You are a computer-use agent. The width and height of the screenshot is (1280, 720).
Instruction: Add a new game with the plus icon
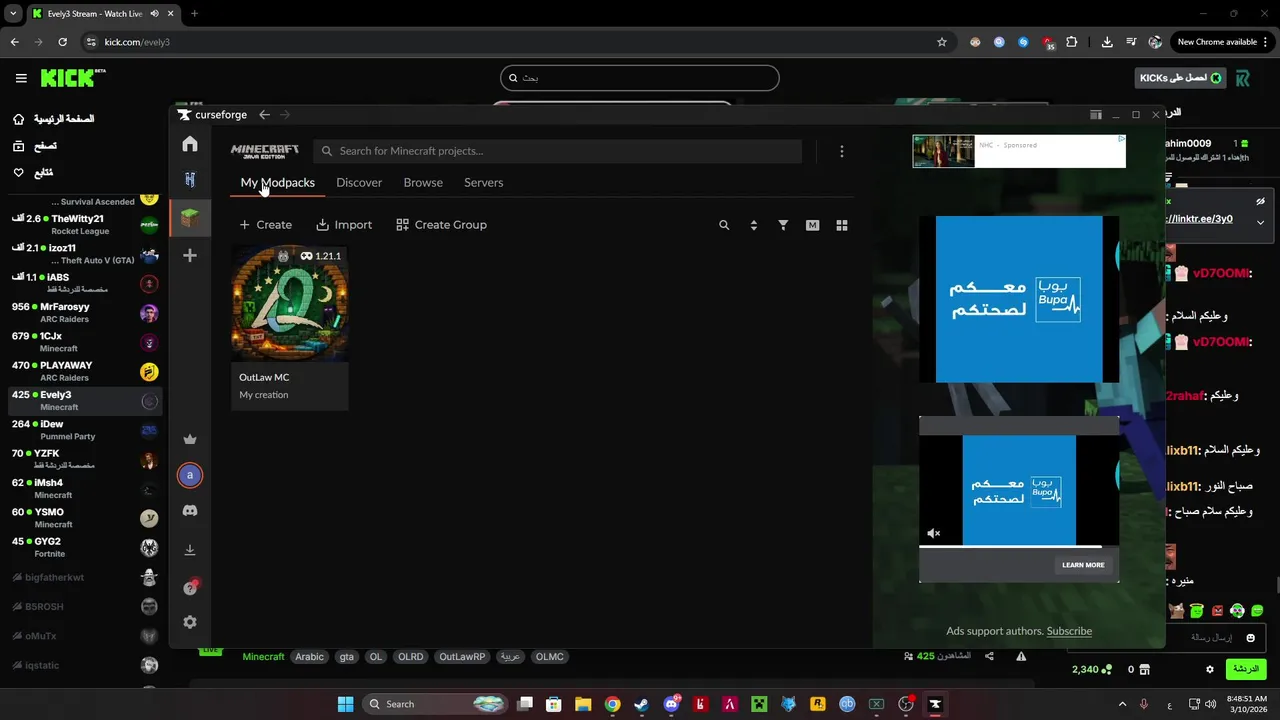click(x=190, y=256)
